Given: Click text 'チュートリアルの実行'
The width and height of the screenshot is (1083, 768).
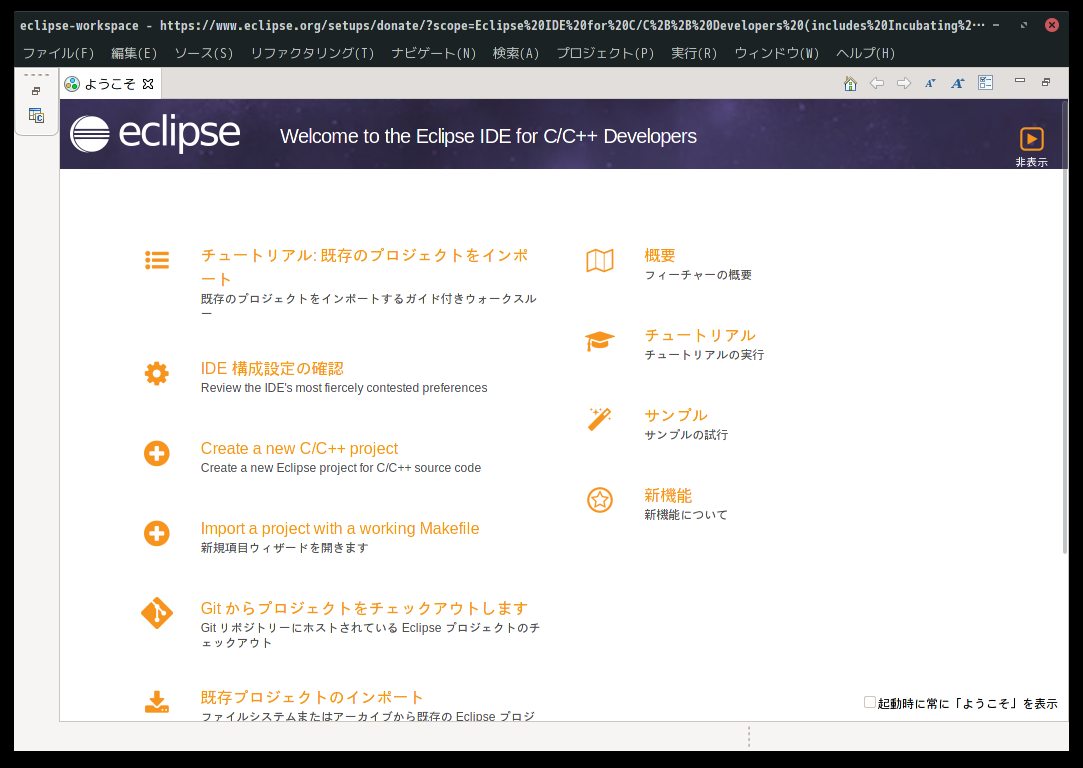Looking at the screenshot, I should click(704, 355).
